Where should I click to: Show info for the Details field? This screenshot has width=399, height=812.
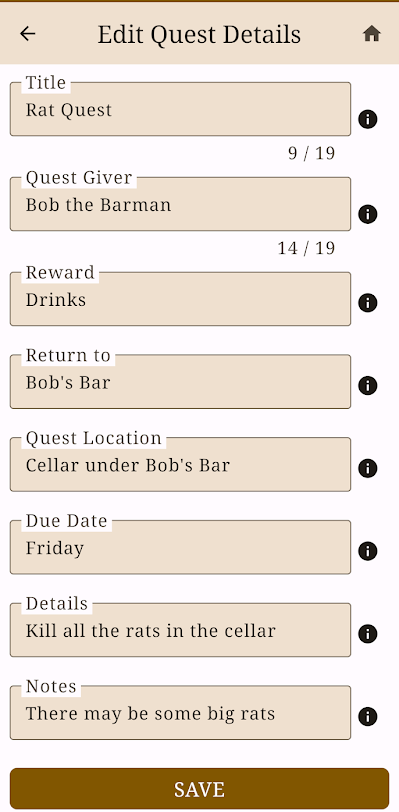tap(367, 633)
